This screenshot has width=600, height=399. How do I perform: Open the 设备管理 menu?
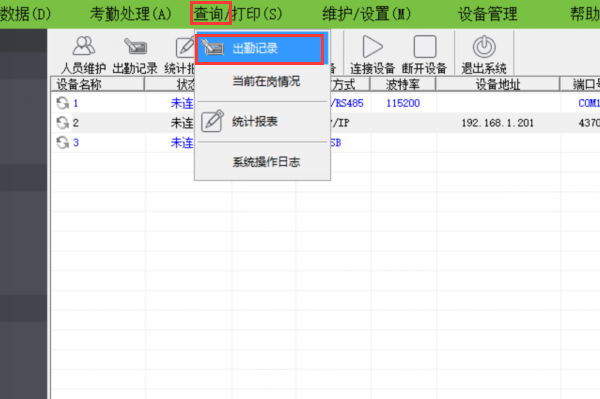click(487, 14)
